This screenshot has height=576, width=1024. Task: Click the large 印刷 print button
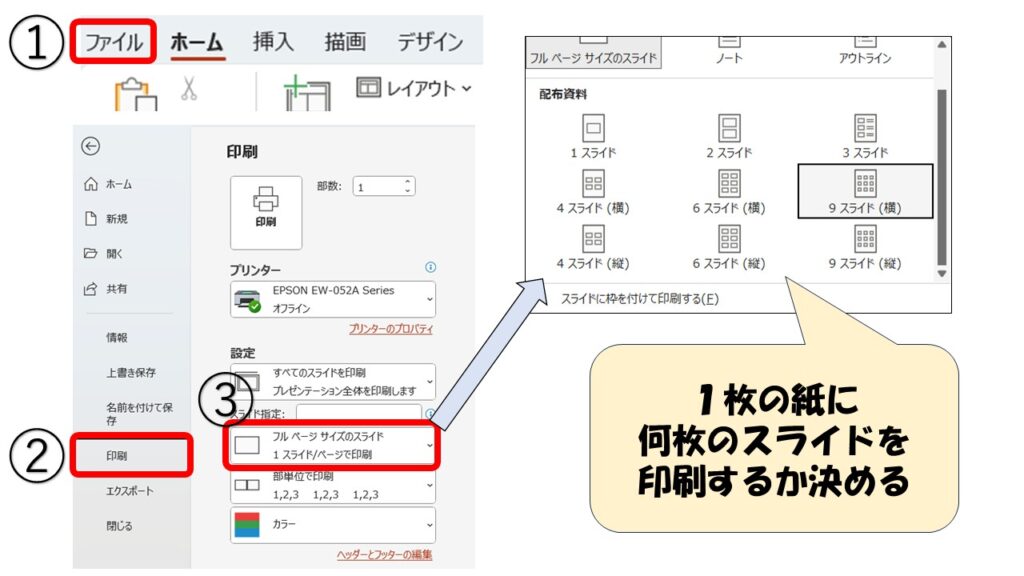click(266, 212)
